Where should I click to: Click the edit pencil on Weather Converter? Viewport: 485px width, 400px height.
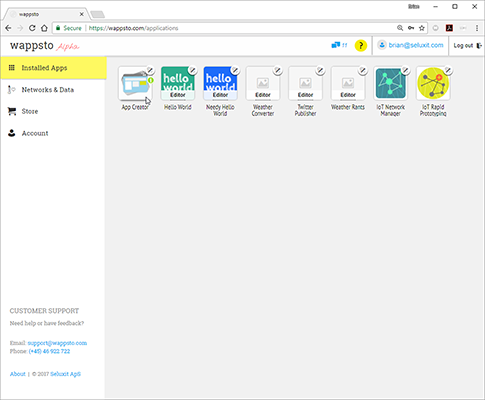point(278,70)
